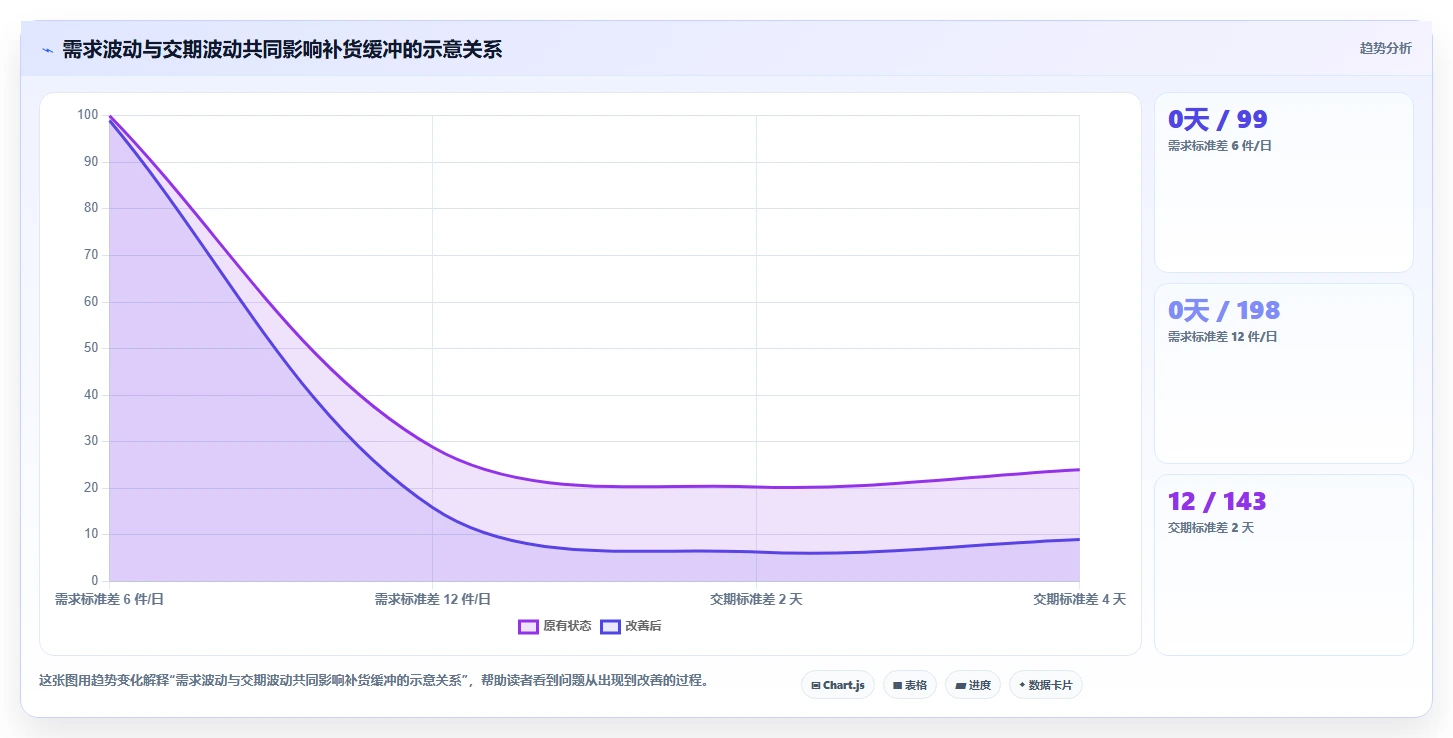Click the 原有状态 purple legend swatch
The width and height of the screenshot is (1453, 738).
pos(528,626)
